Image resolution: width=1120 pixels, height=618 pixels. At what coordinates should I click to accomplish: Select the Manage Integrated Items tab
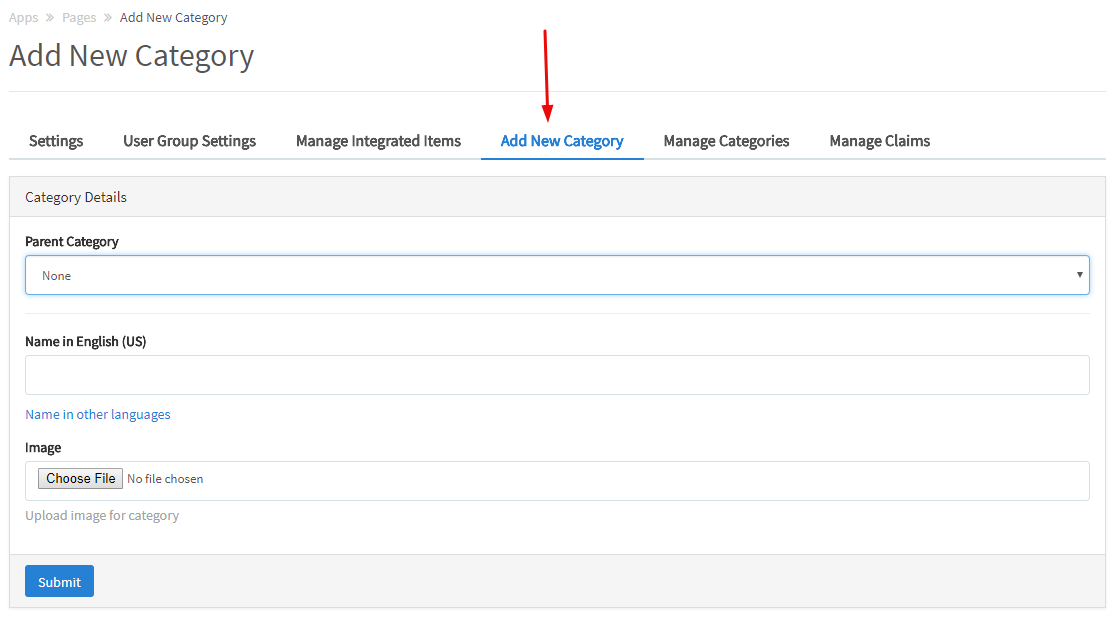378,141
